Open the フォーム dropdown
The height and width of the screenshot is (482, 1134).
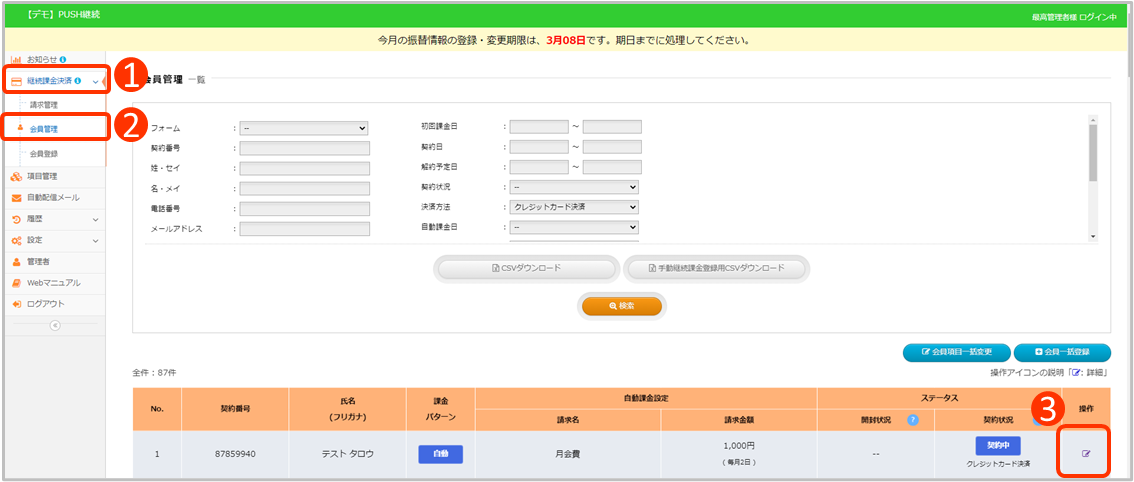304,128
